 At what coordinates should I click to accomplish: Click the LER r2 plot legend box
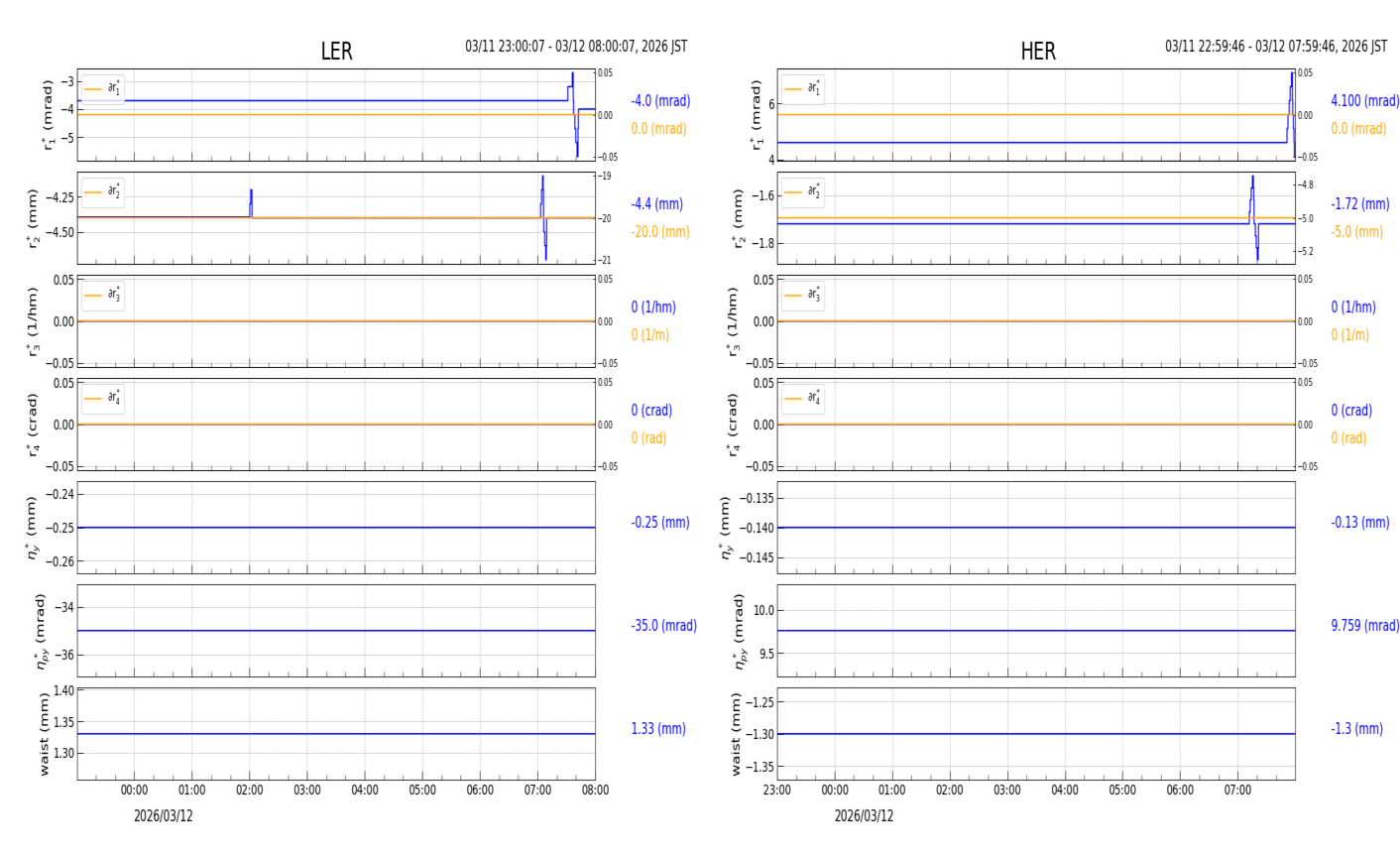(x=103, y=192)
